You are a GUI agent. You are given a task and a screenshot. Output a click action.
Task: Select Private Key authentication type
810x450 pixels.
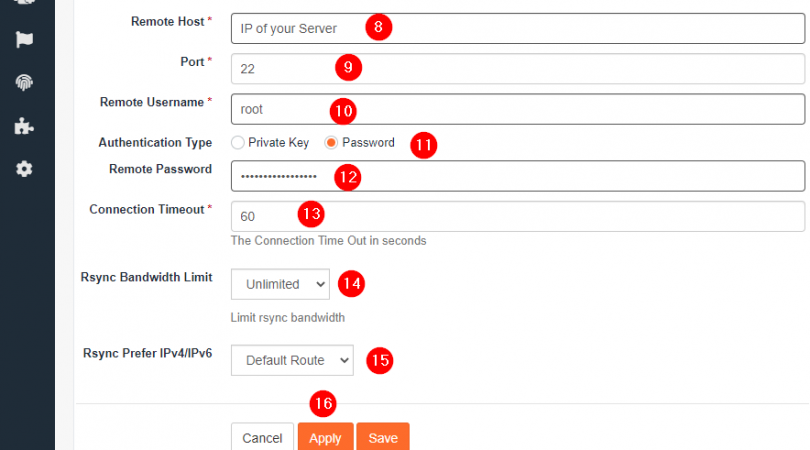(x=238, y=142)
